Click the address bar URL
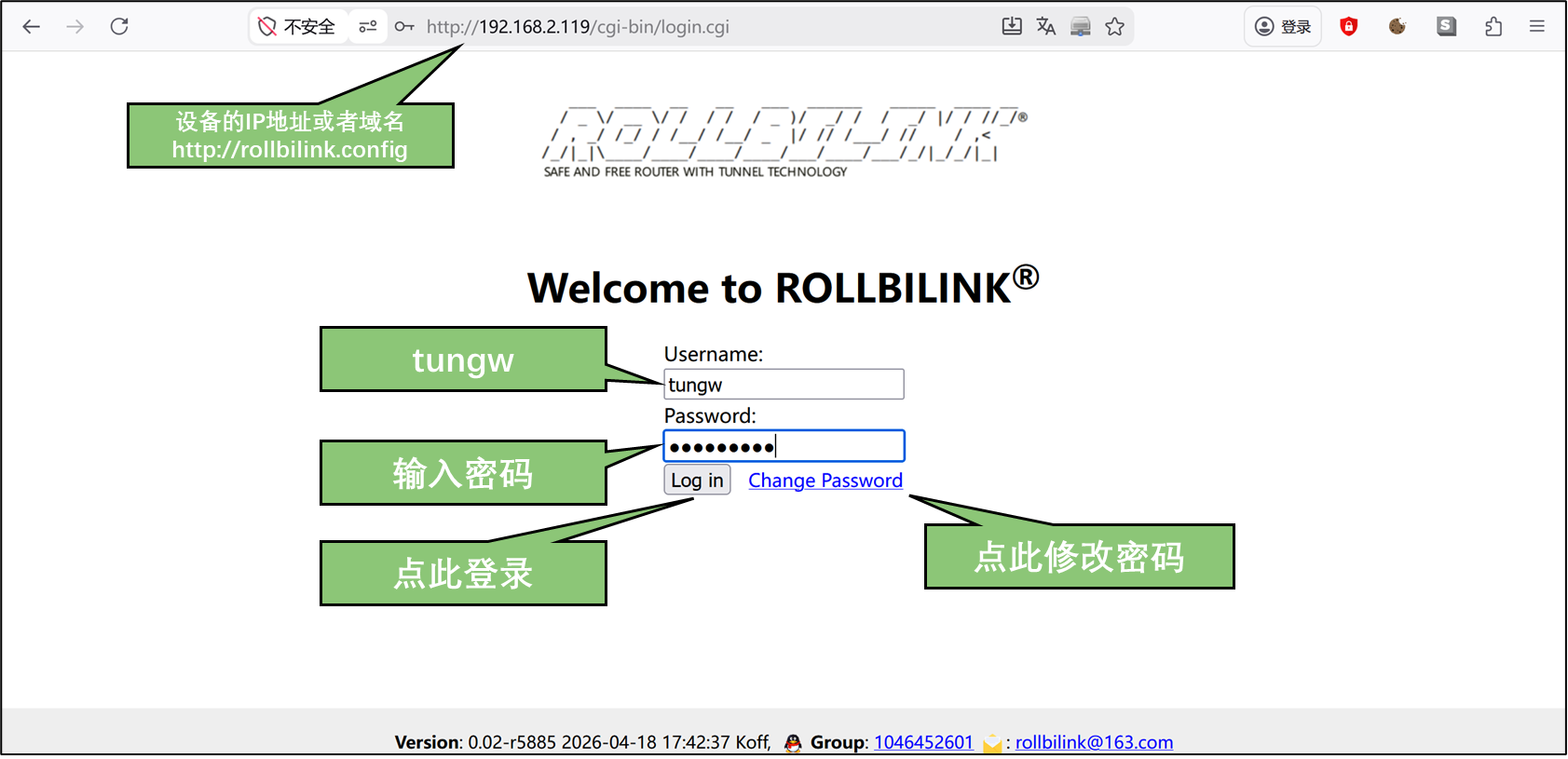This screenshot has height=759, width=1568. [x=578, y=27]
